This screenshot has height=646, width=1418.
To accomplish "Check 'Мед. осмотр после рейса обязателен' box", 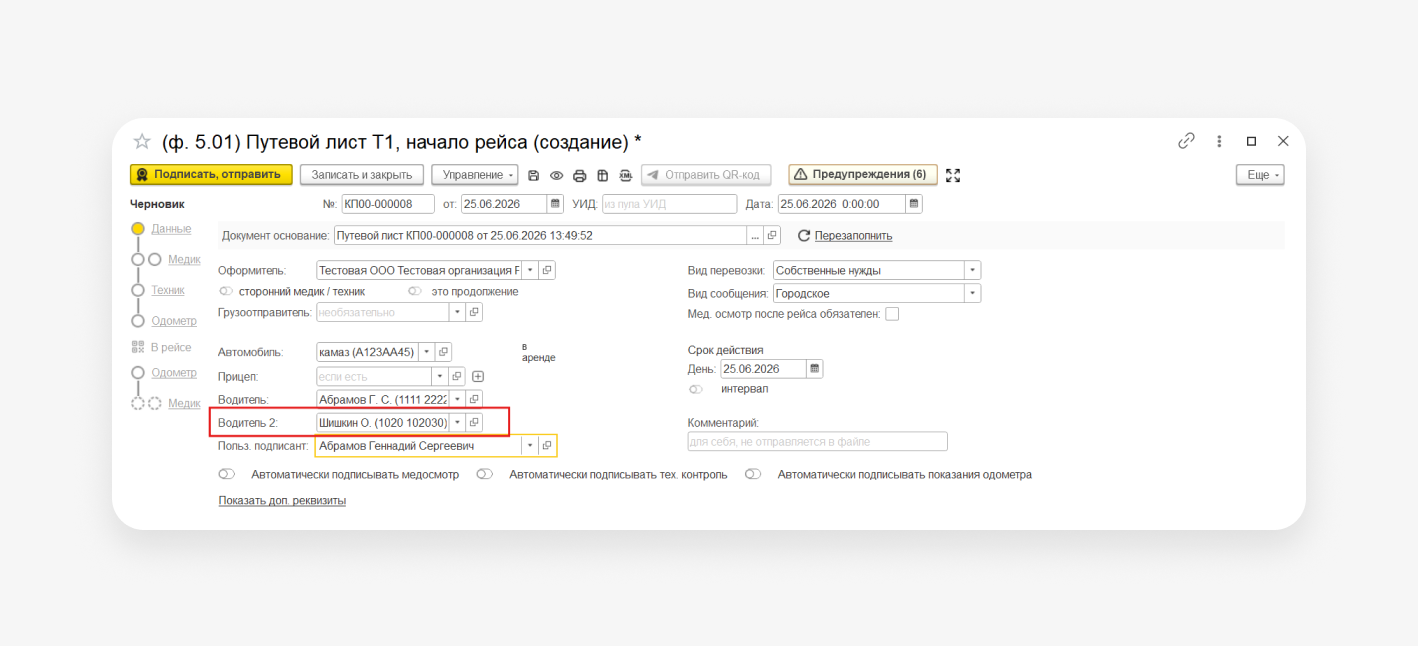I will (x=892, y=314).
